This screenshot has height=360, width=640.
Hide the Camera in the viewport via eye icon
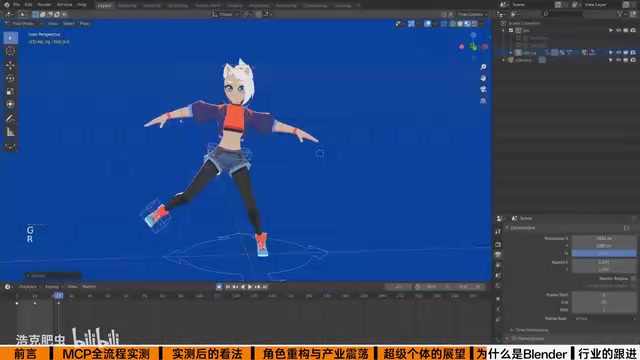(618, 60)
